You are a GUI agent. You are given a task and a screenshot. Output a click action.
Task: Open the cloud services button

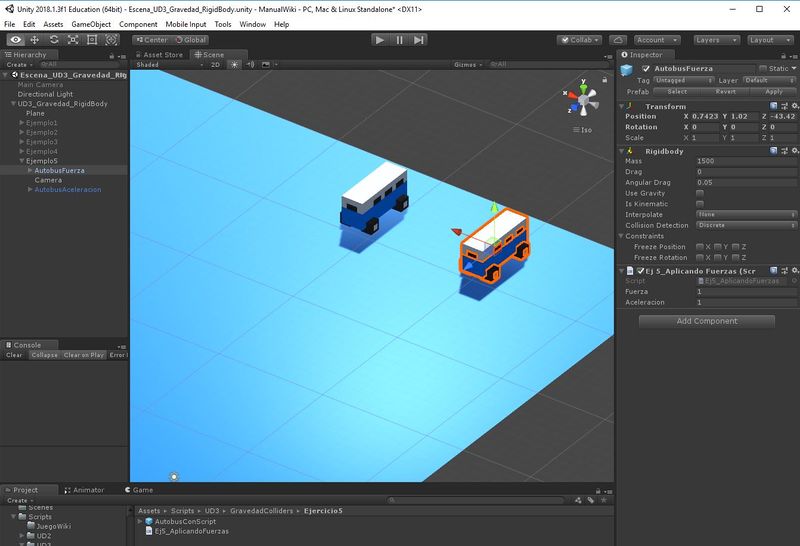pyautogui.click(x=618, y=40)
